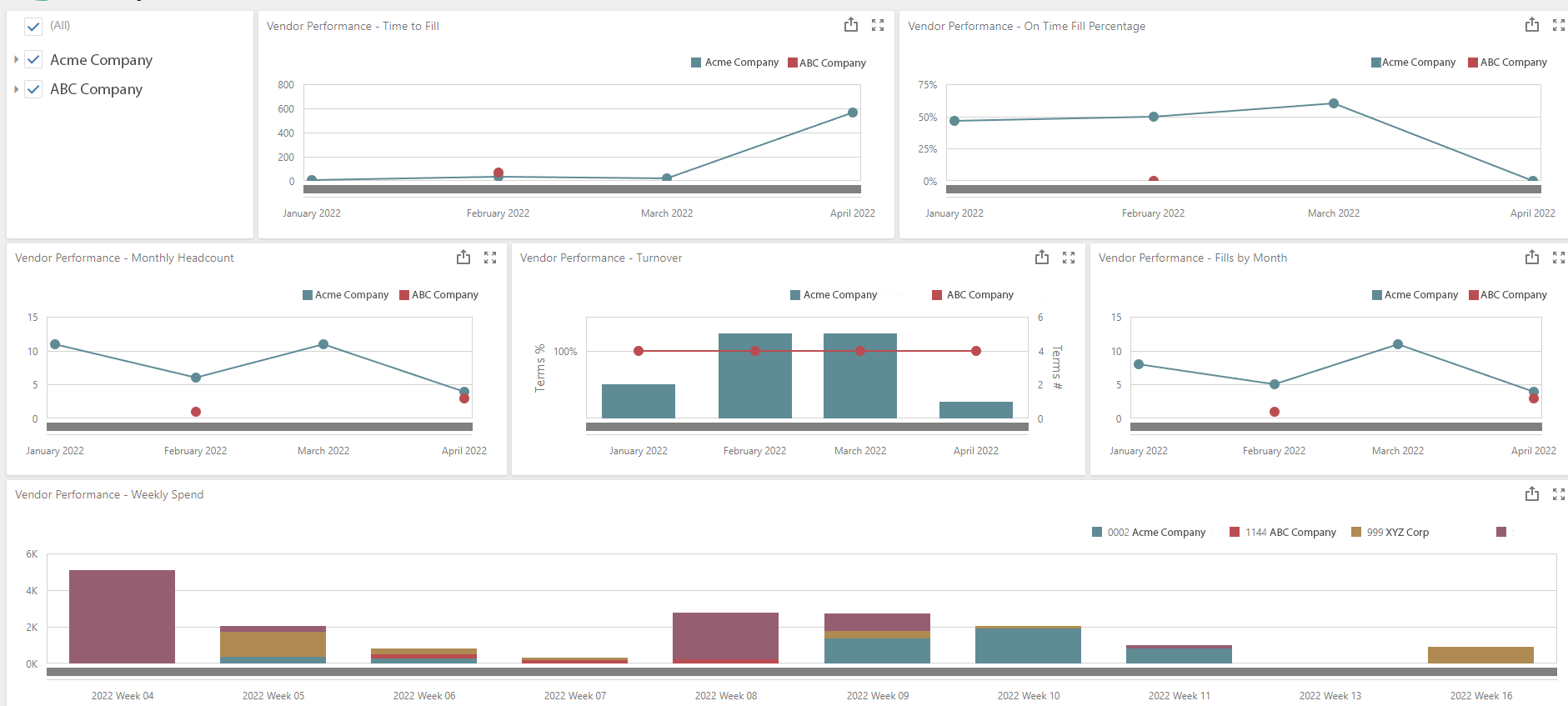Export the Fills by Month chart
This screenshot has width=1568, height=706.
(1531, 258)
